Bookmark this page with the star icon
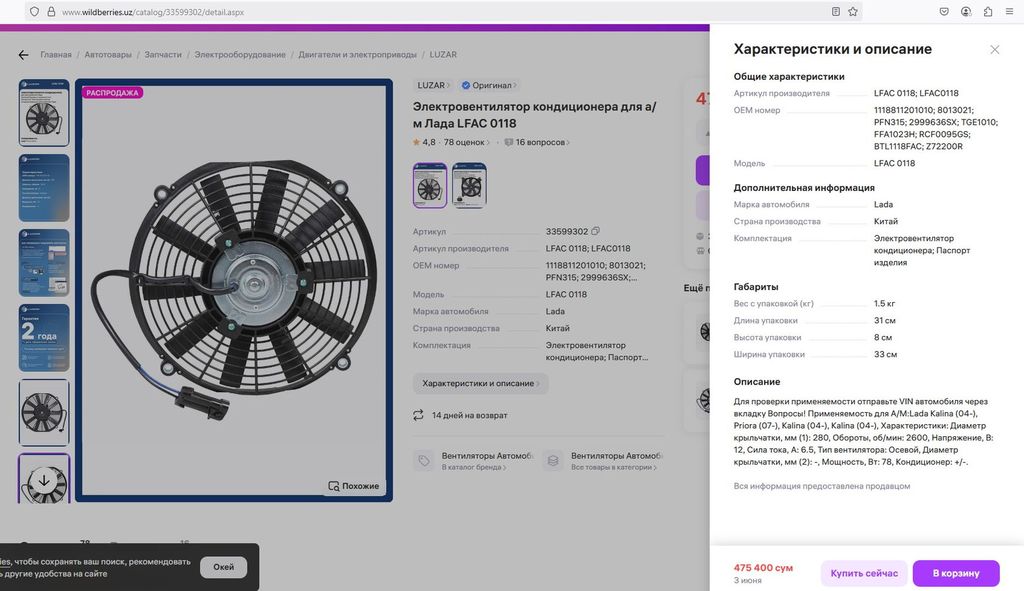Image resolution: width=1024 pixels, height=591 pixels. pos(853,12)
